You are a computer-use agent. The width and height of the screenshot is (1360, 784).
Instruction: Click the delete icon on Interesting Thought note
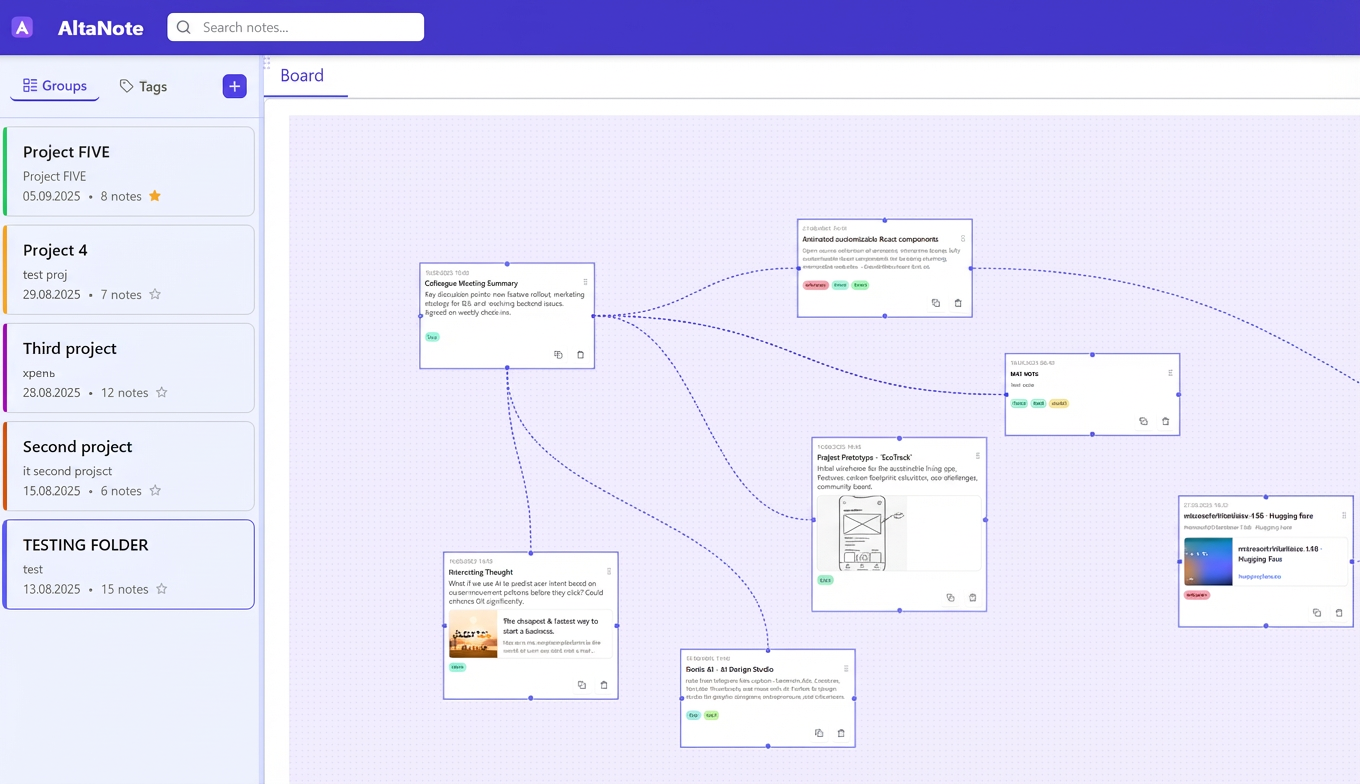click(x=603, y=685)
